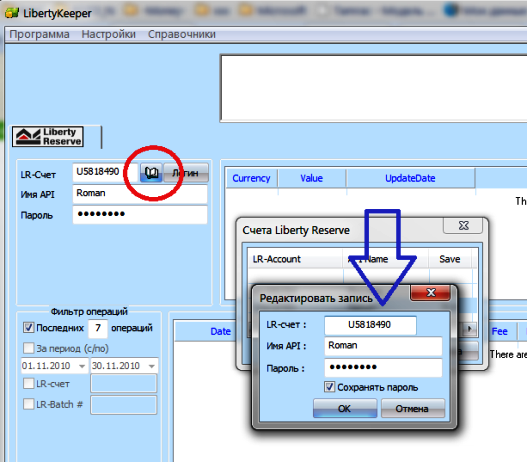Click the Save column header in accounts dialog
This screenshot has width=527, height=462.
(450, 259)
